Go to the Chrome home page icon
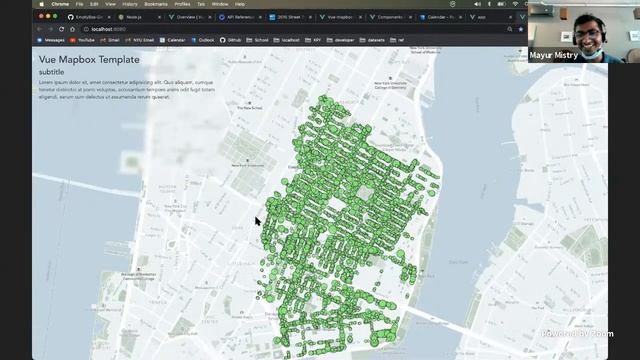The width and height of the screenshot is (640, 360). [x=72, y=29]
